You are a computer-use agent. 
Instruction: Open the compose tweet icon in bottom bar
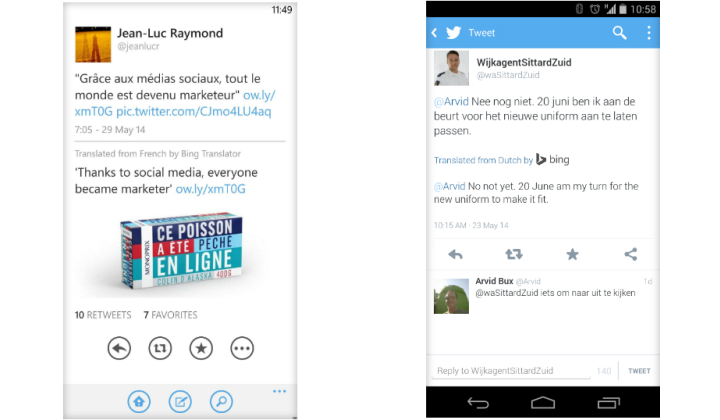click(180, 402)
